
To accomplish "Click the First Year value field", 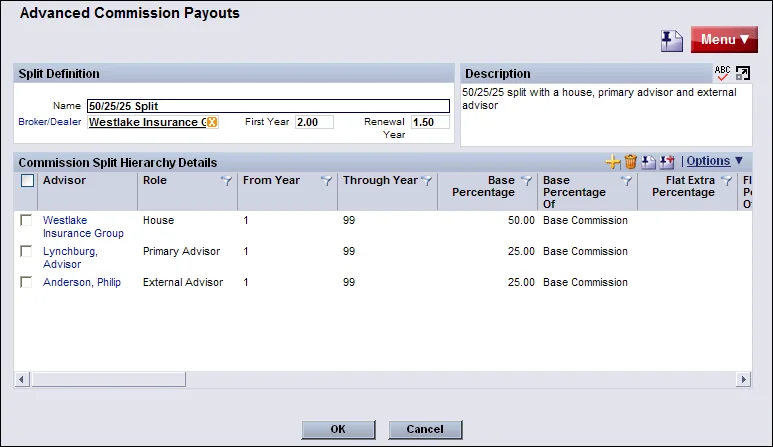I will click(315, 122).
